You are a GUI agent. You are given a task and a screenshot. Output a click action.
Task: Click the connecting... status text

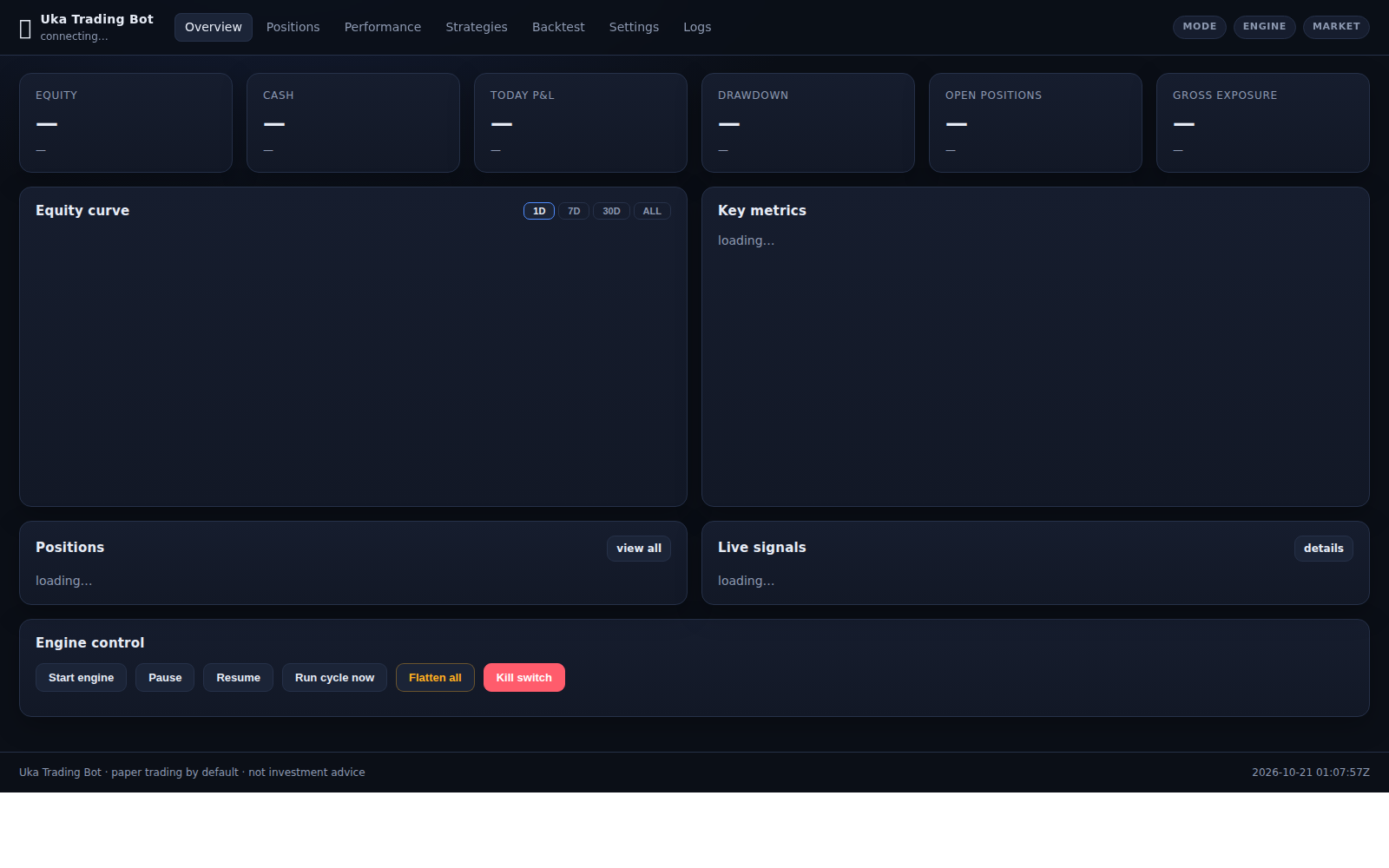coord(74,36)
